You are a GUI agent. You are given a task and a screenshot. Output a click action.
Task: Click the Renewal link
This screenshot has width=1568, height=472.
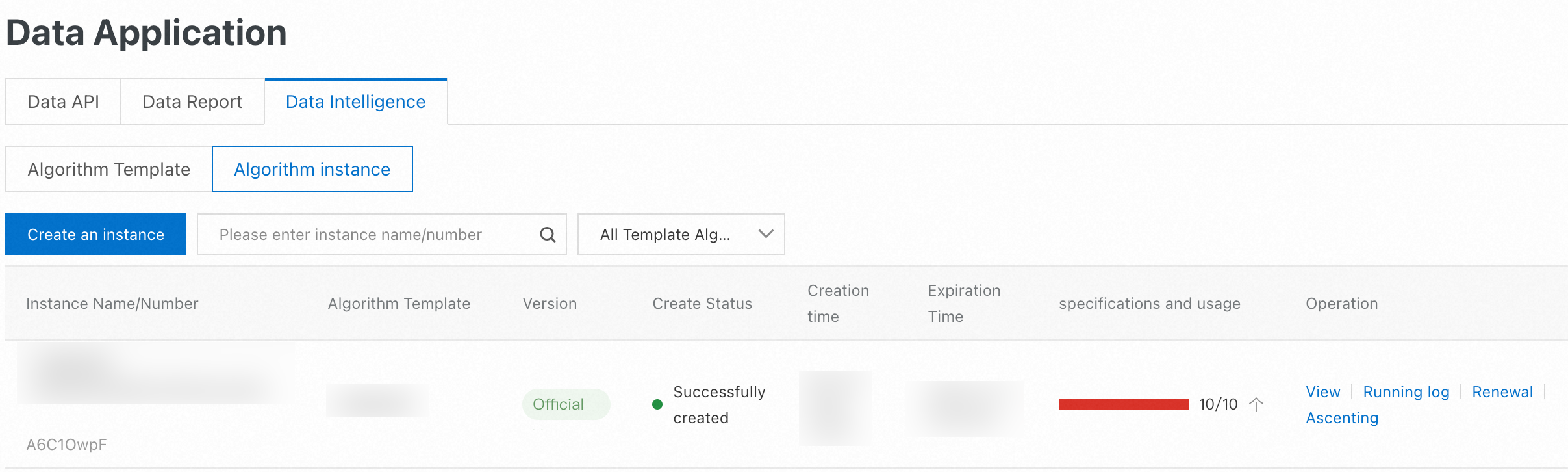[1502, 392]
